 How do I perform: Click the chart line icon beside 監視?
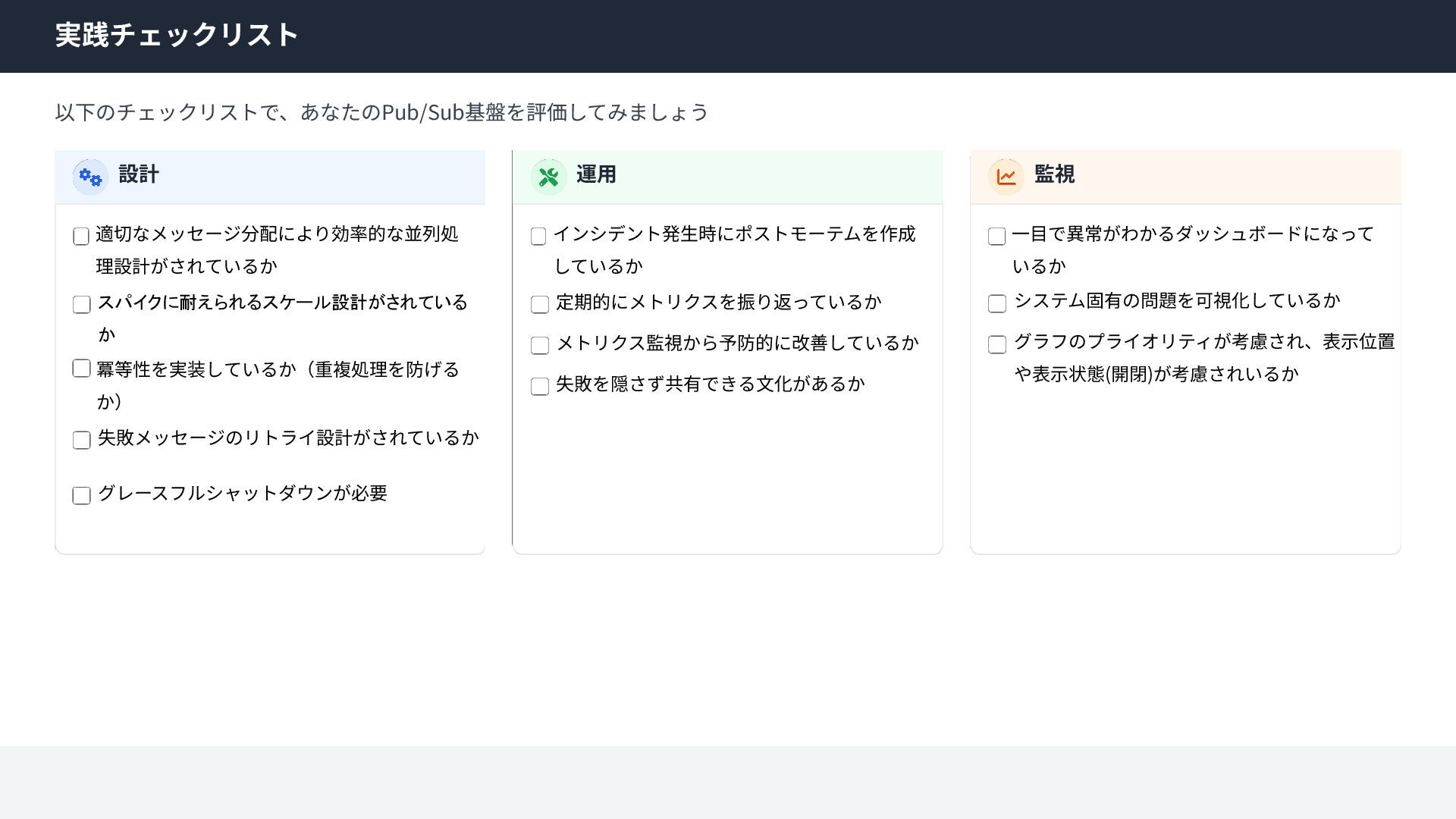click(x=1006, y=177)
